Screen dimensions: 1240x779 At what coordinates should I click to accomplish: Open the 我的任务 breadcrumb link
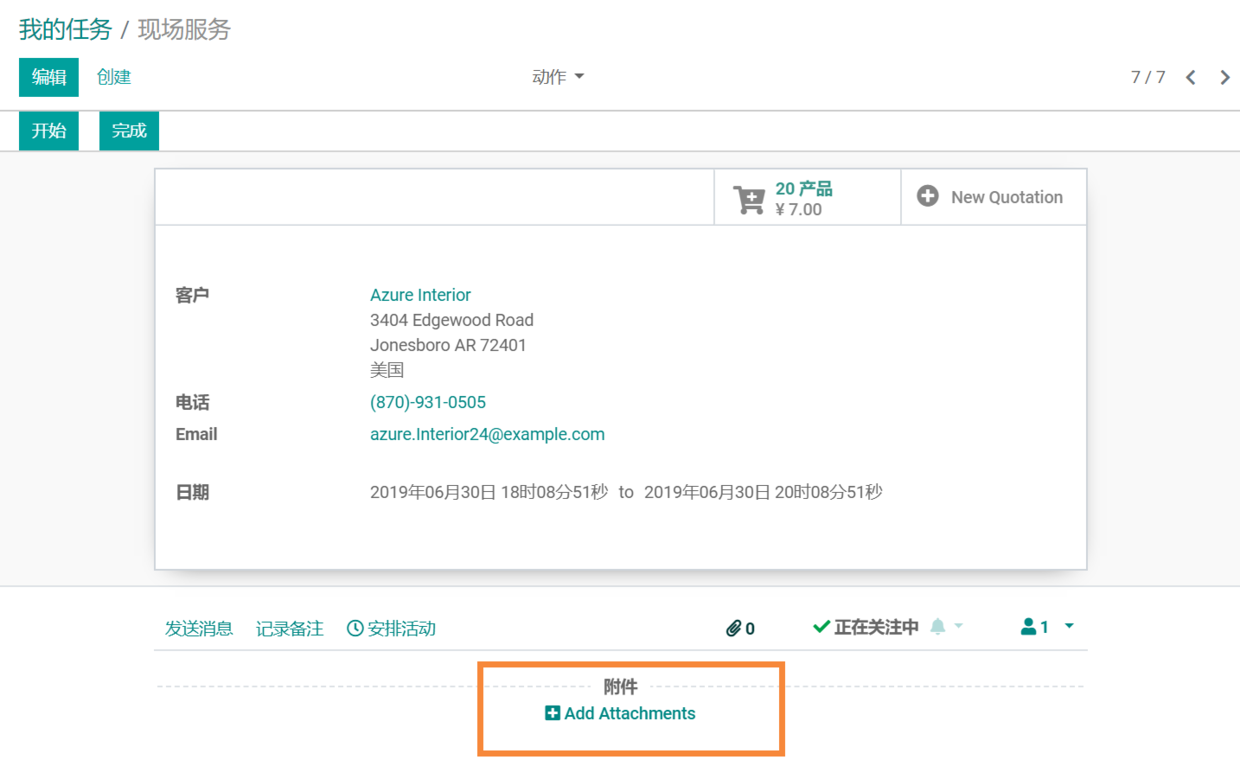point(66,29)
